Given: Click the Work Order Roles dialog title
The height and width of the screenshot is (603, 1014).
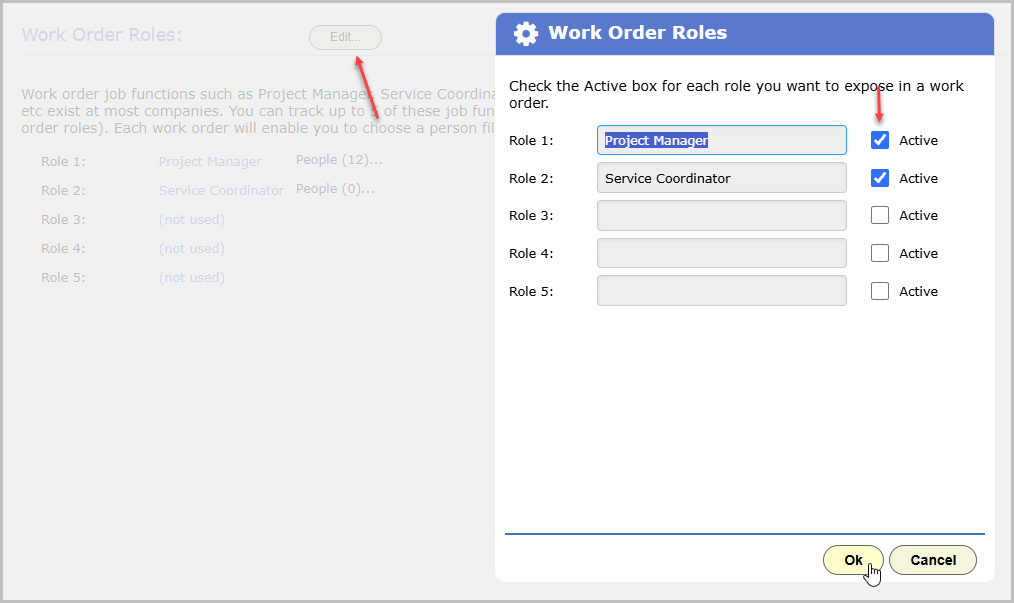Looking at the screenshot, I should [x=638, y=33].
